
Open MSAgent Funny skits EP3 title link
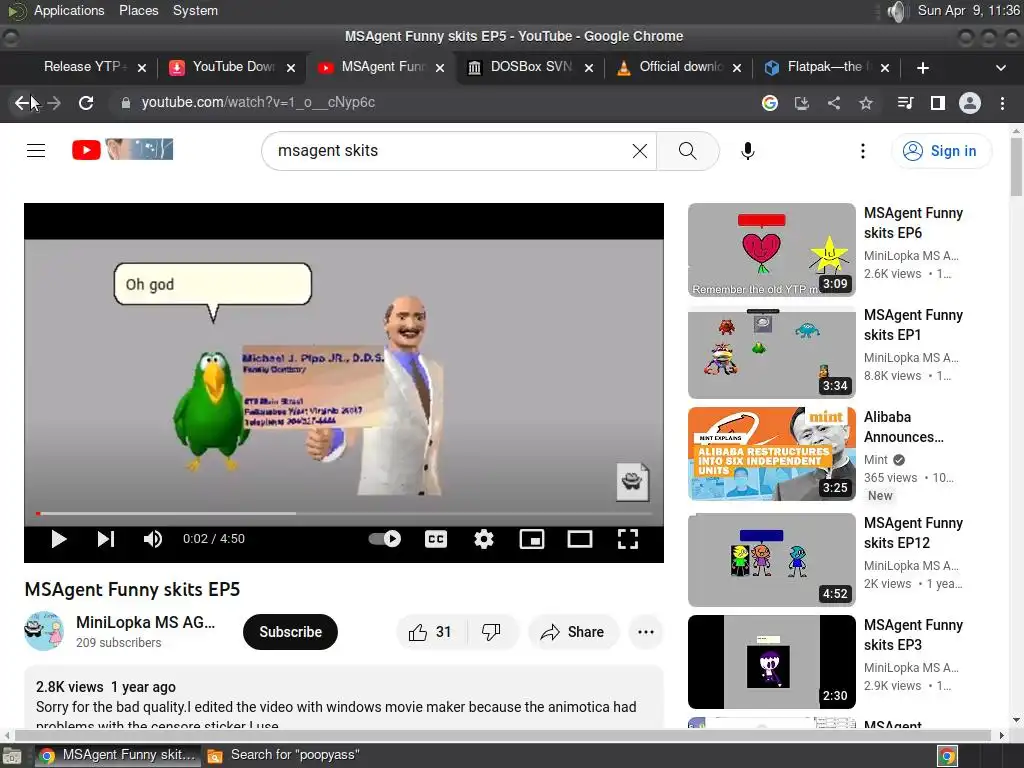(913, 635)
